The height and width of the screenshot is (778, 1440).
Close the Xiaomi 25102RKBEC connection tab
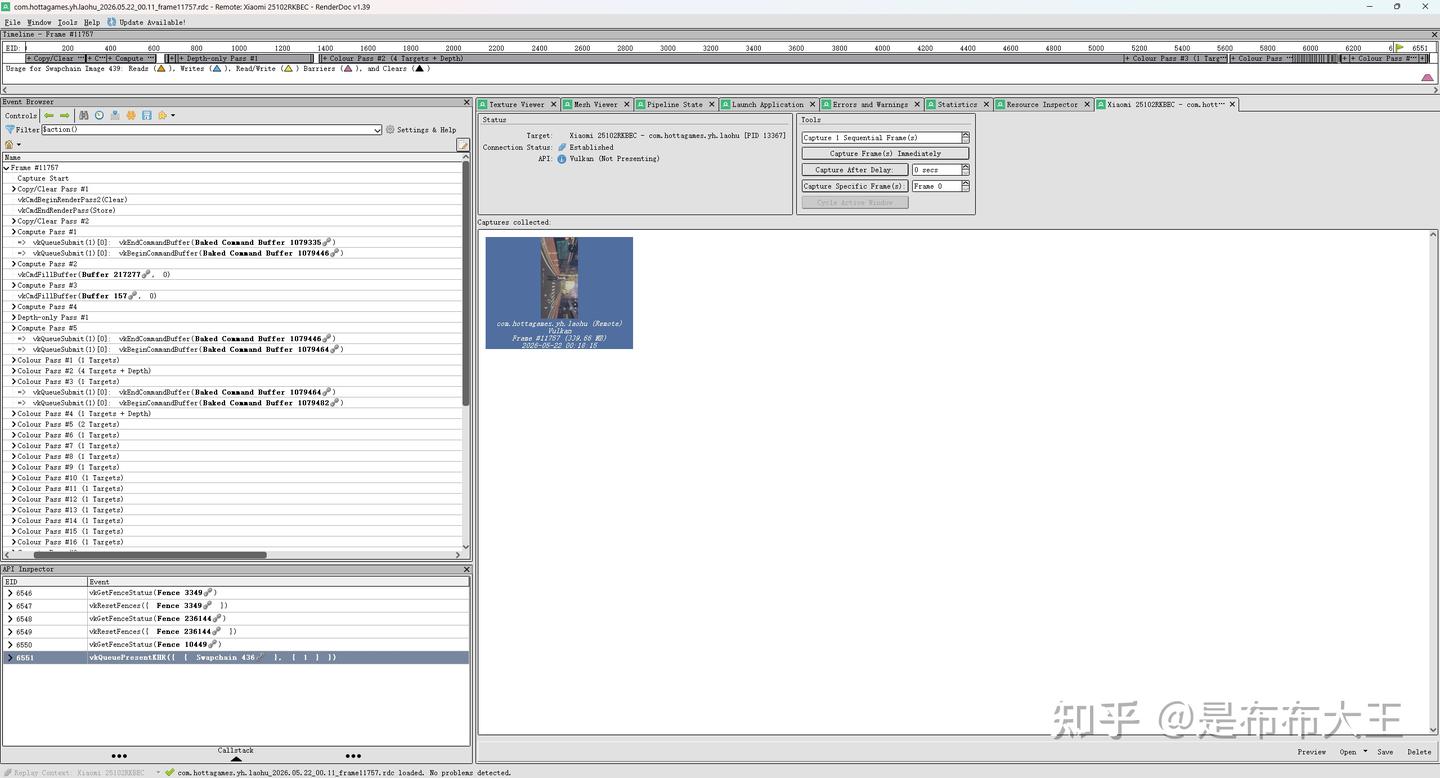1232,104
